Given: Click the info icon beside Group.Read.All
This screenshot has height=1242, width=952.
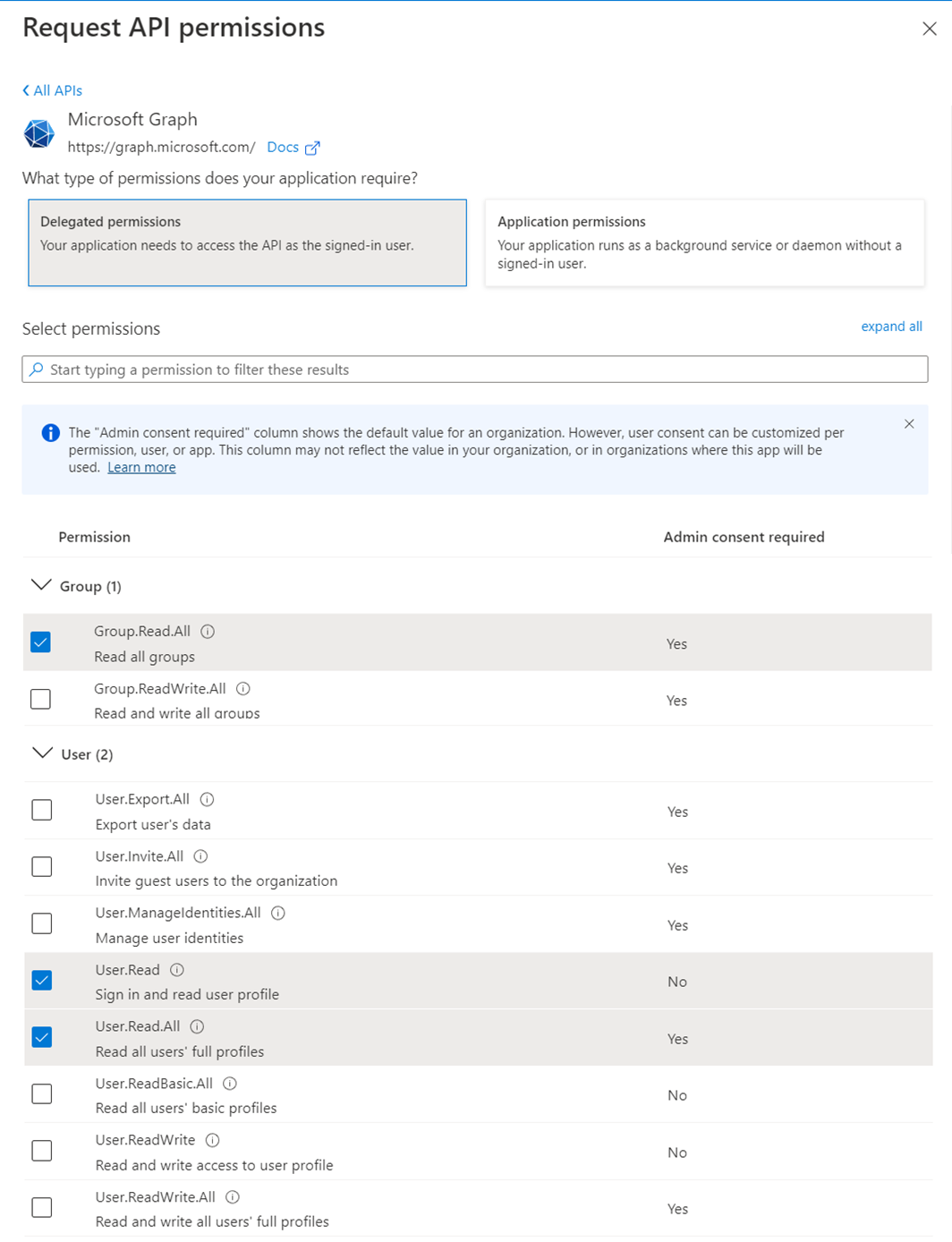Looking at the screenshot, I should (208, 632).
